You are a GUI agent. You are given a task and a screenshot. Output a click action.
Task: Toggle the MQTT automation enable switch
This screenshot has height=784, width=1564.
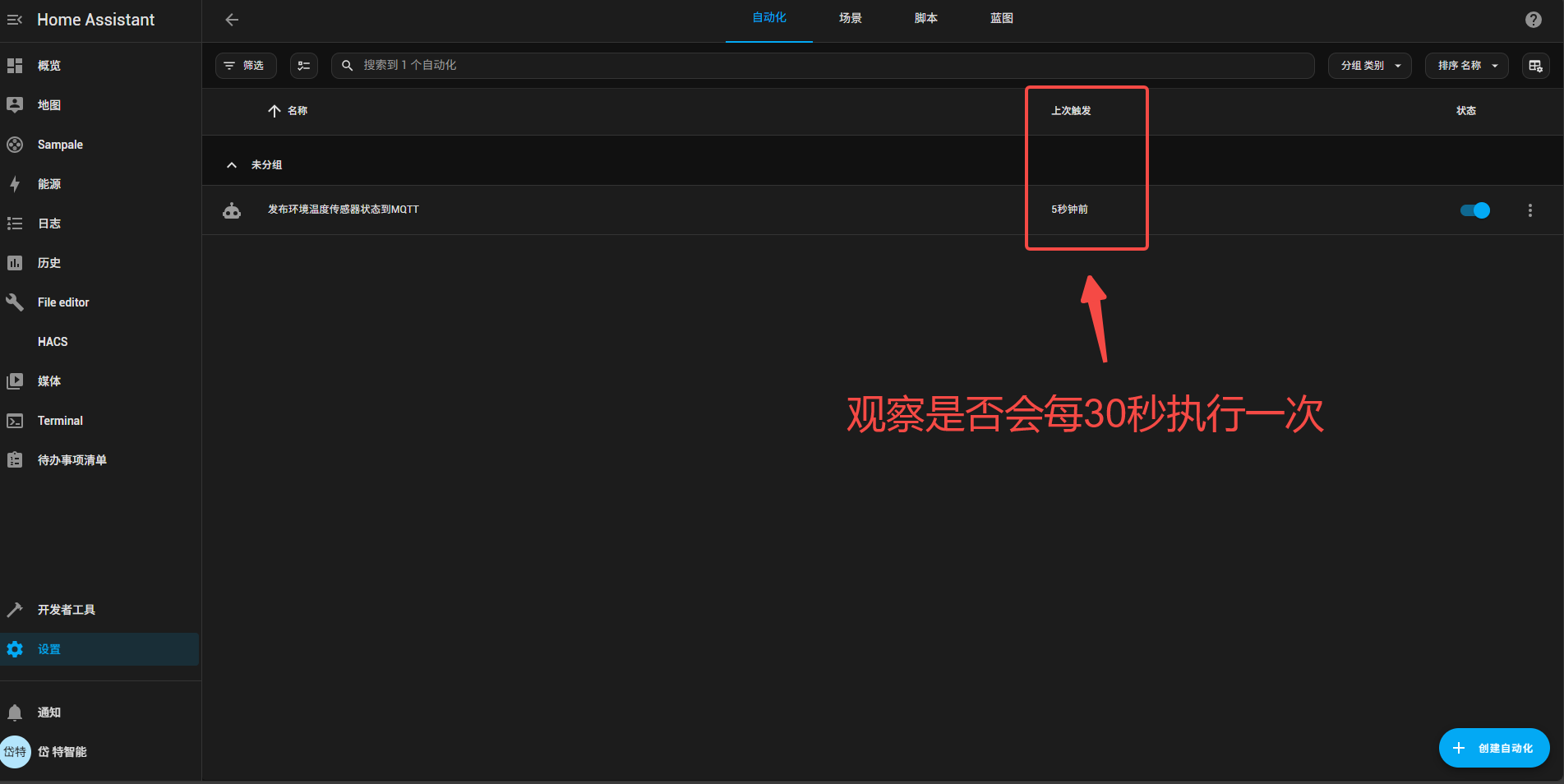click(1474, 210)
